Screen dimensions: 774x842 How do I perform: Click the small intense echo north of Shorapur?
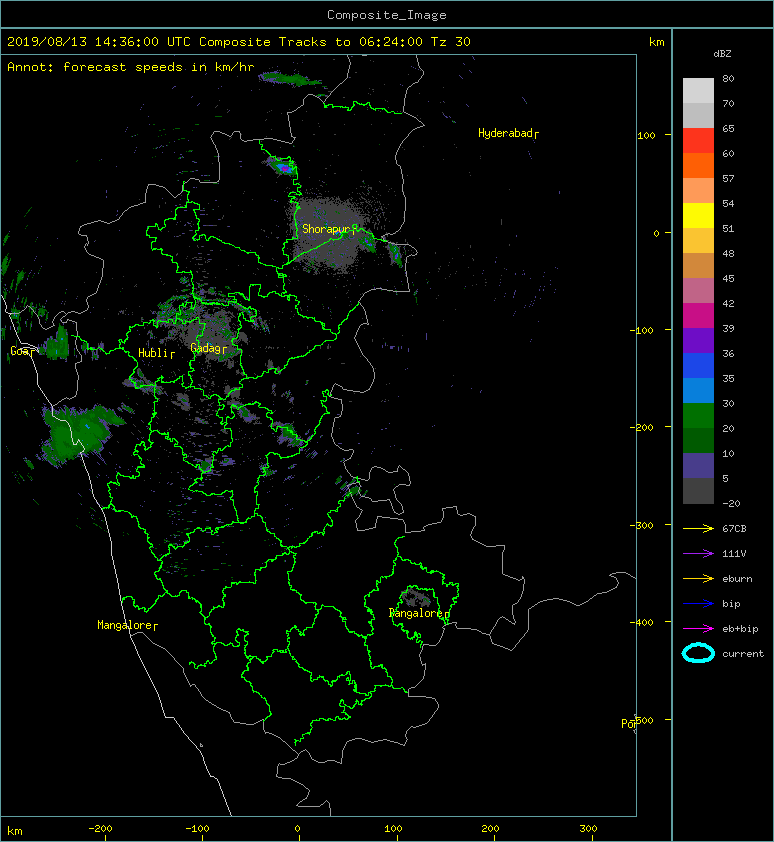click(x=281, y=165)
